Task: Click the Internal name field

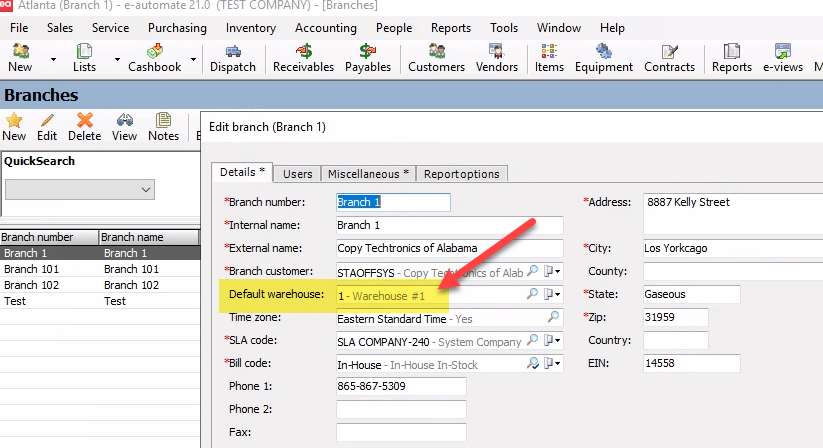Action: (x=449, y=225)
